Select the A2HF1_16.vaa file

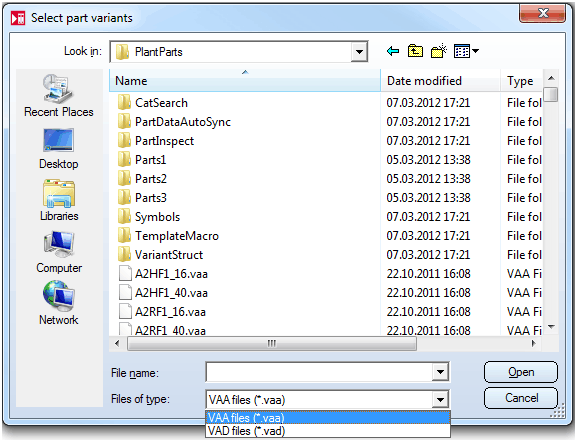coord(171,274)
